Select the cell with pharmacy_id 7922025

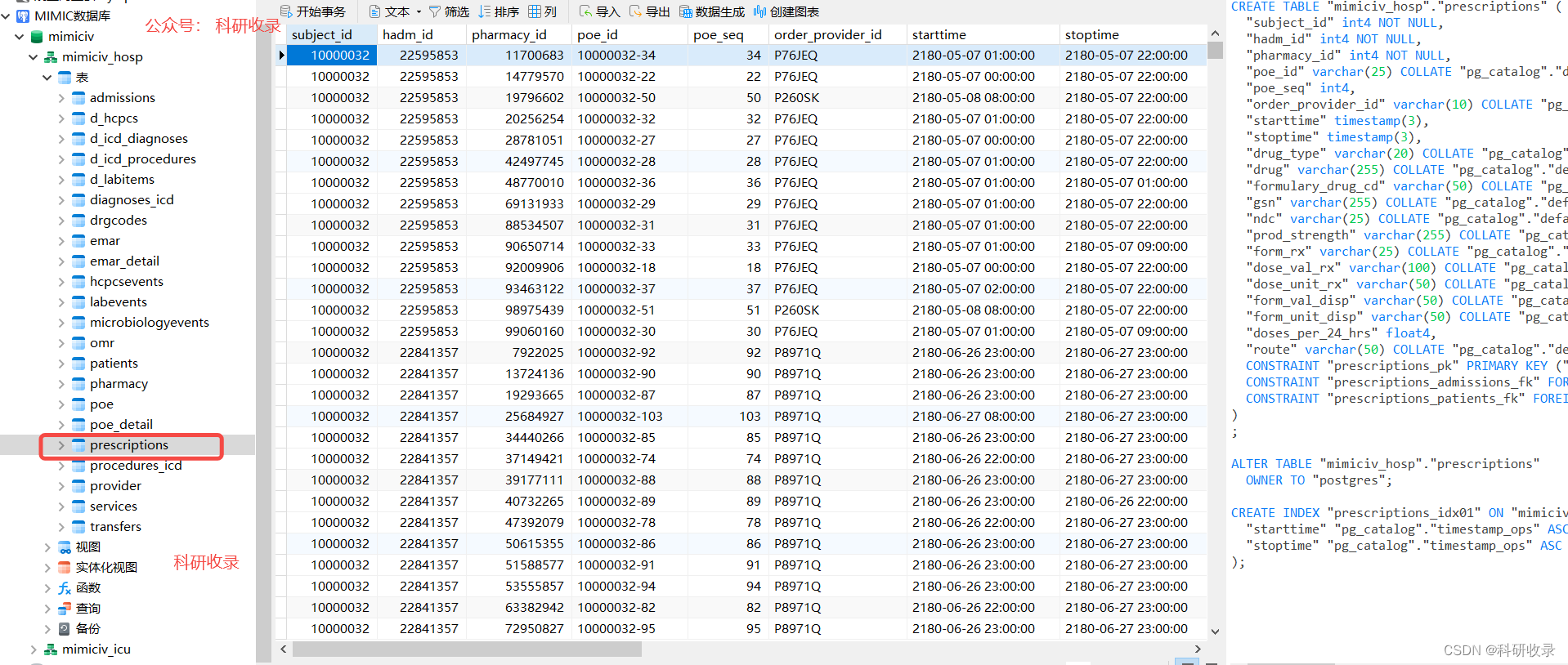click(x=518, y=353)
